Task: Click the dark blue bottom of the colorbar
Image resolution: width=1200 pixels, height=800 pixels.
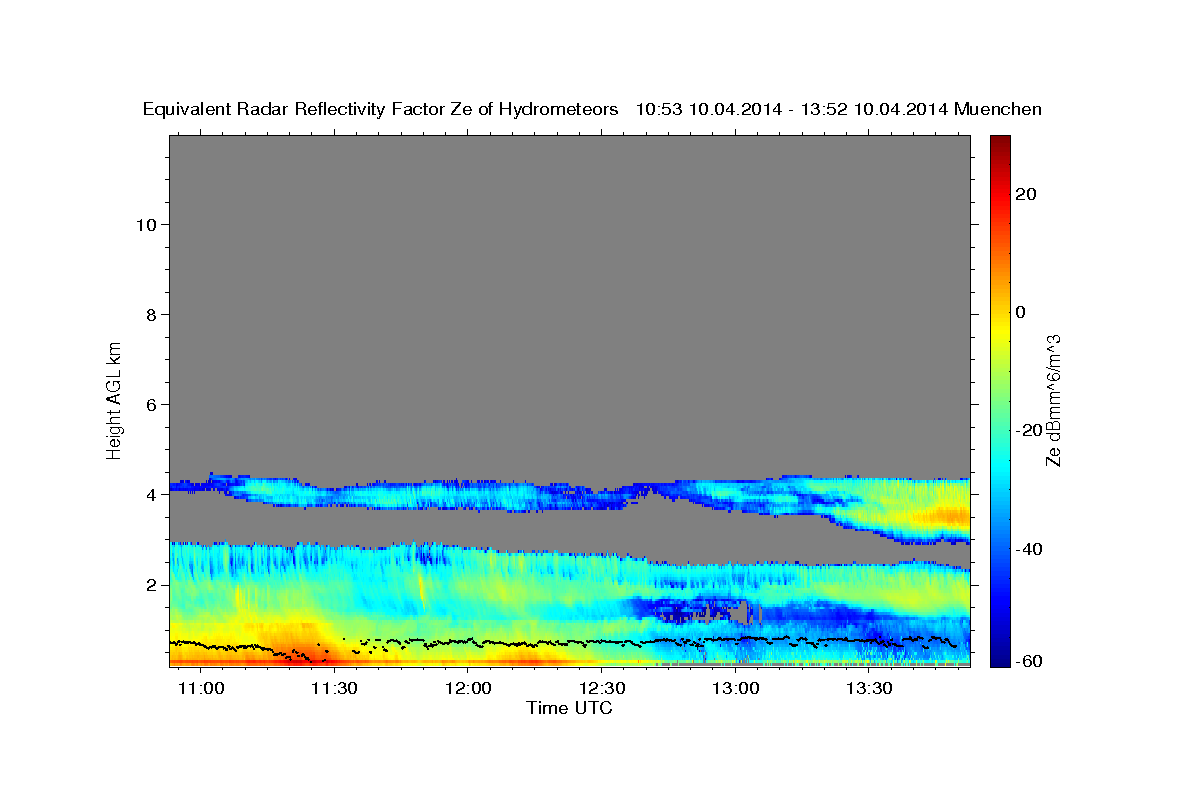Action: [x=998, y=655]
